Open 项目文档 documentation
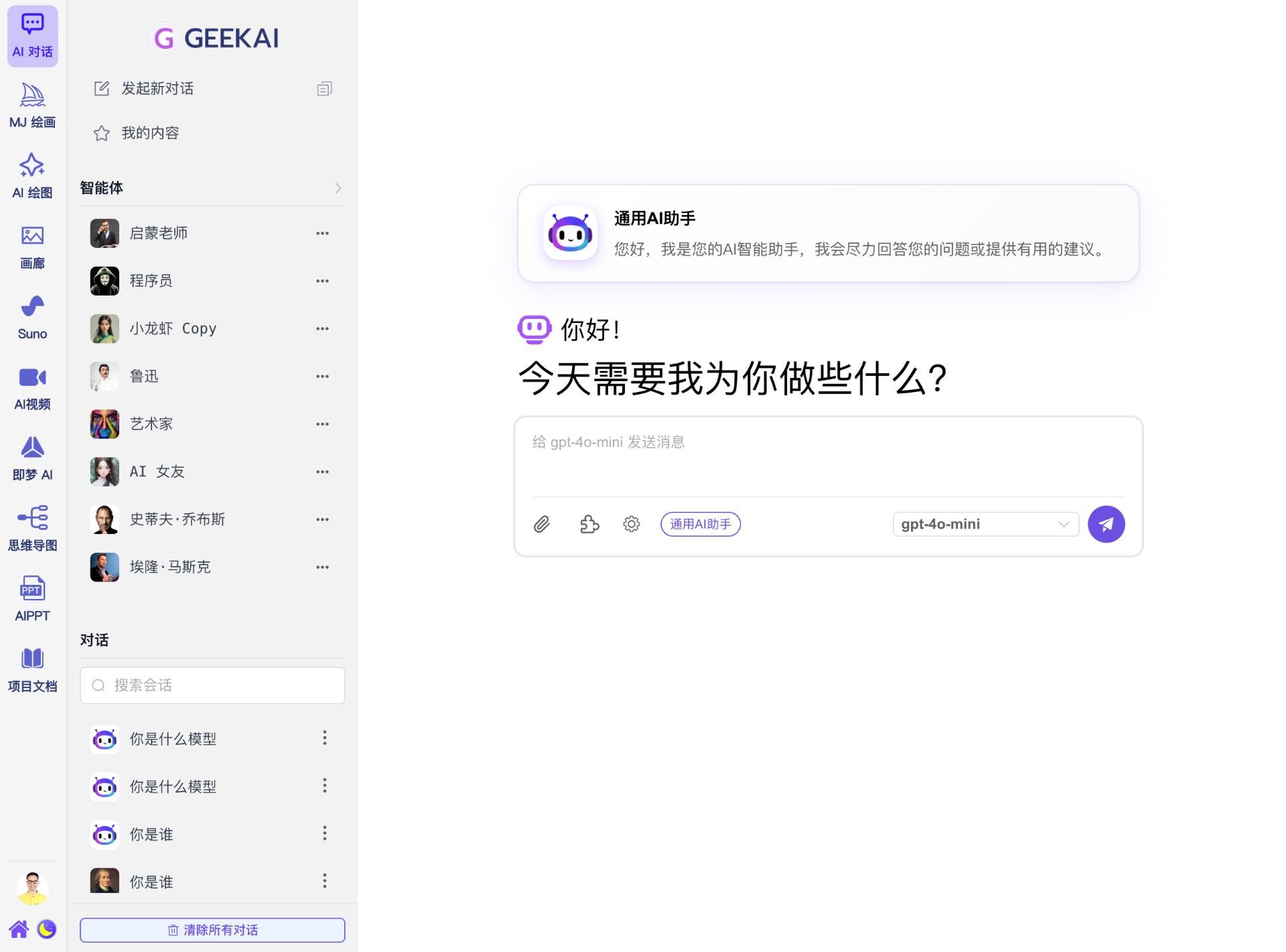 click(31, 669)
